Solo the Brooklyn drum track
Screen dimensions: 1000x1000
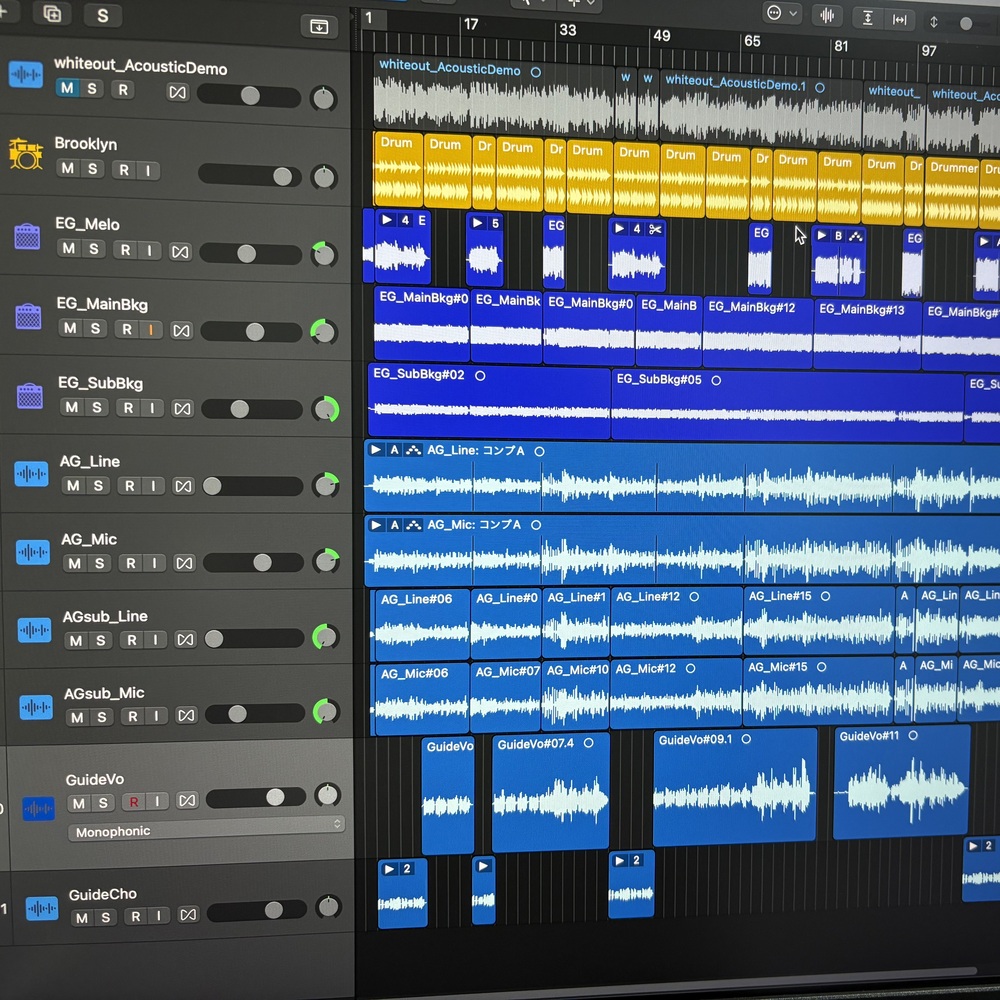92,169
